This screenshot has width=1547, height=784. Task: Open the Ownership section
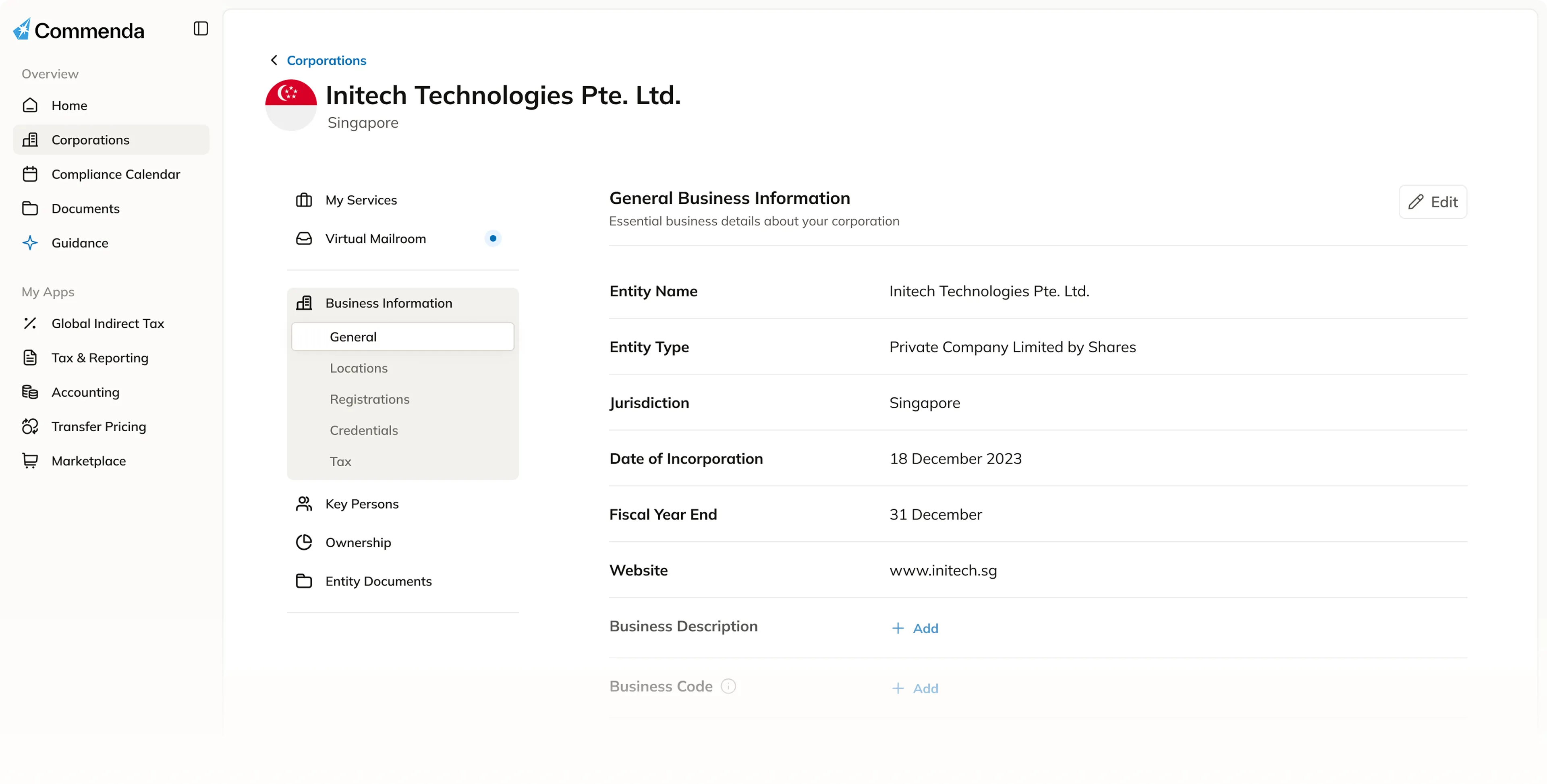tap(358, 543)
